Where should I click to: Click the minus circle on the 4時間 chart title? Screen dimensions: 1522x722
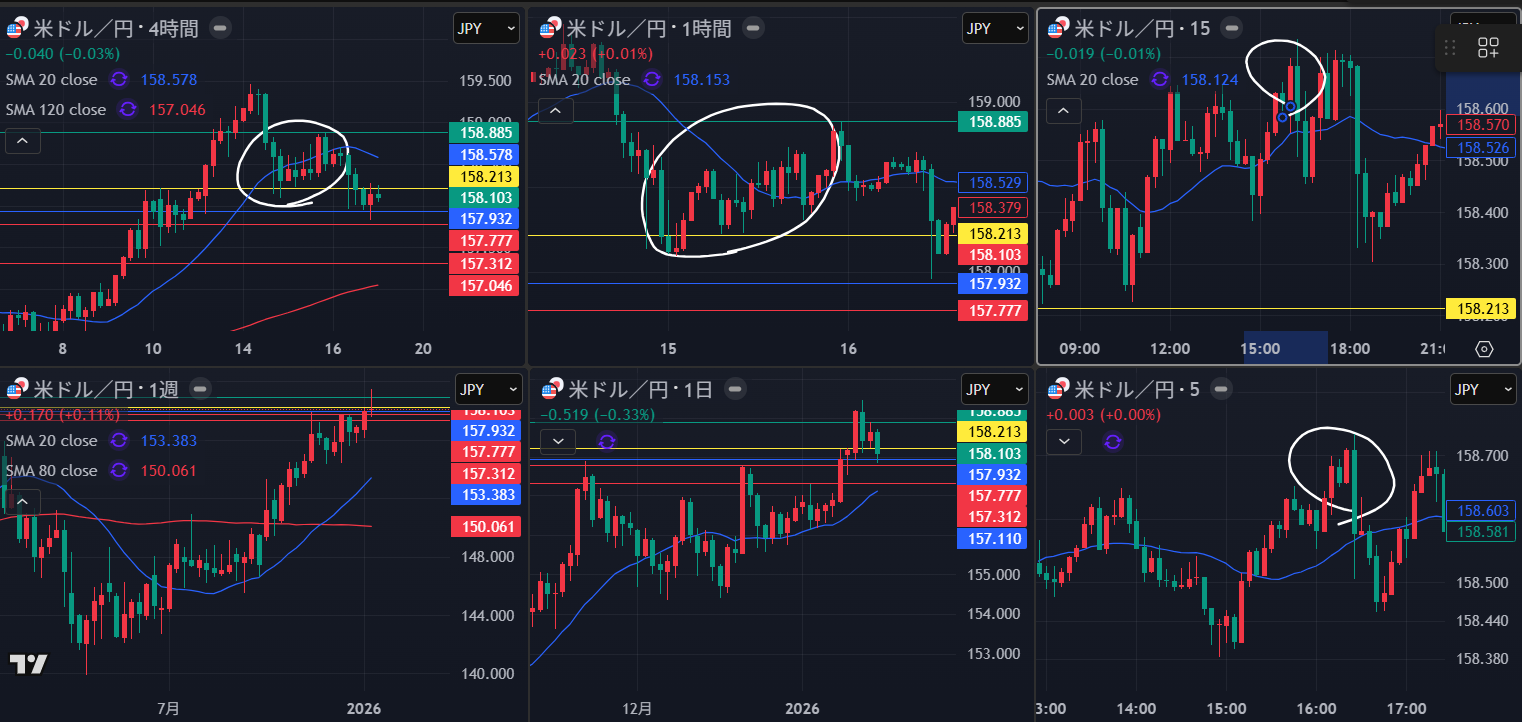click(x=221, y=28)
